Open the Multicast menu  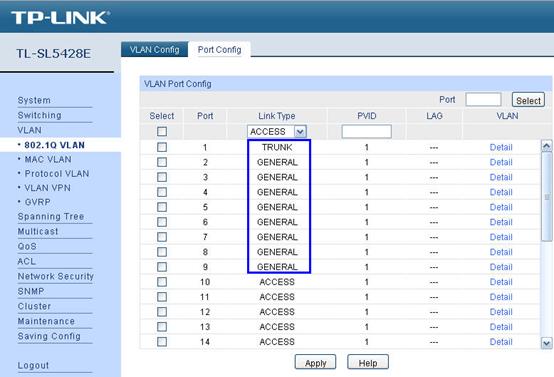(38, 231)
